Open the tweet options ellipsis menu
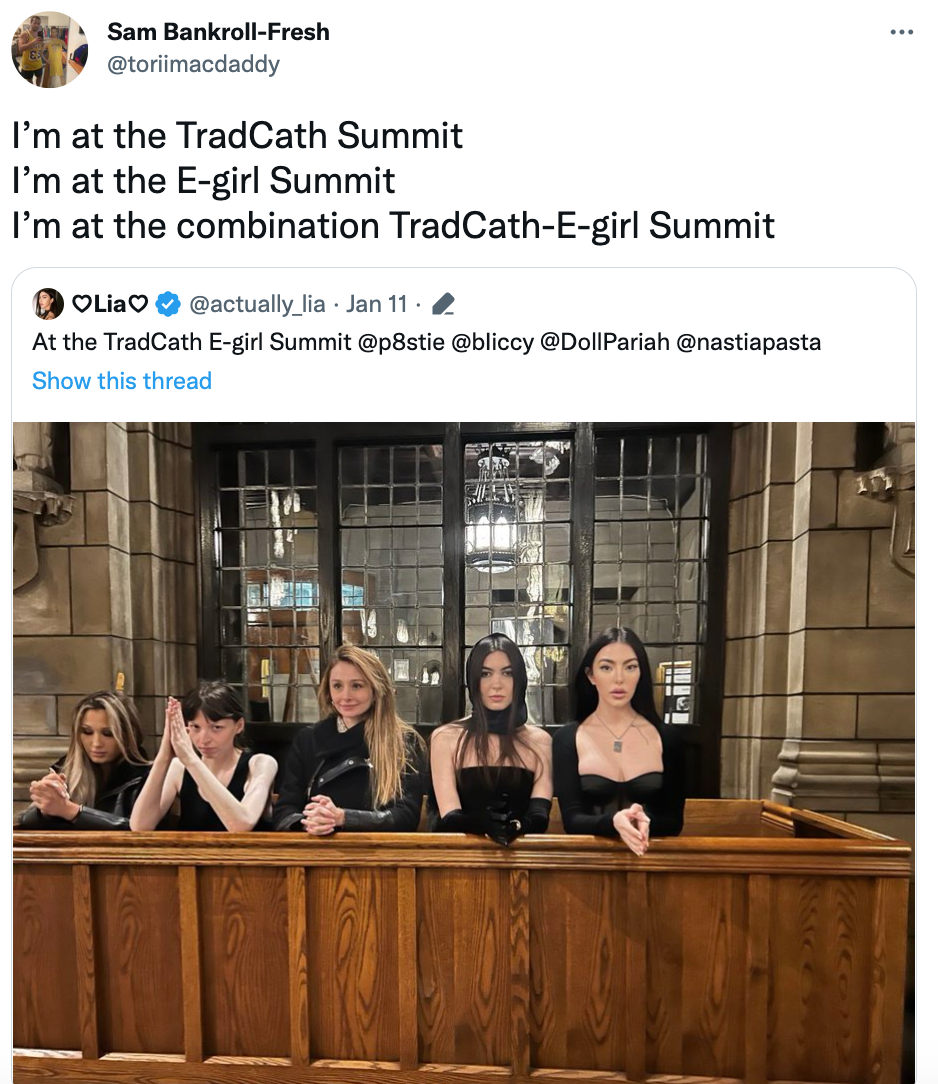The height and width of the screenshot is (1084, 938). pos(903,31)
